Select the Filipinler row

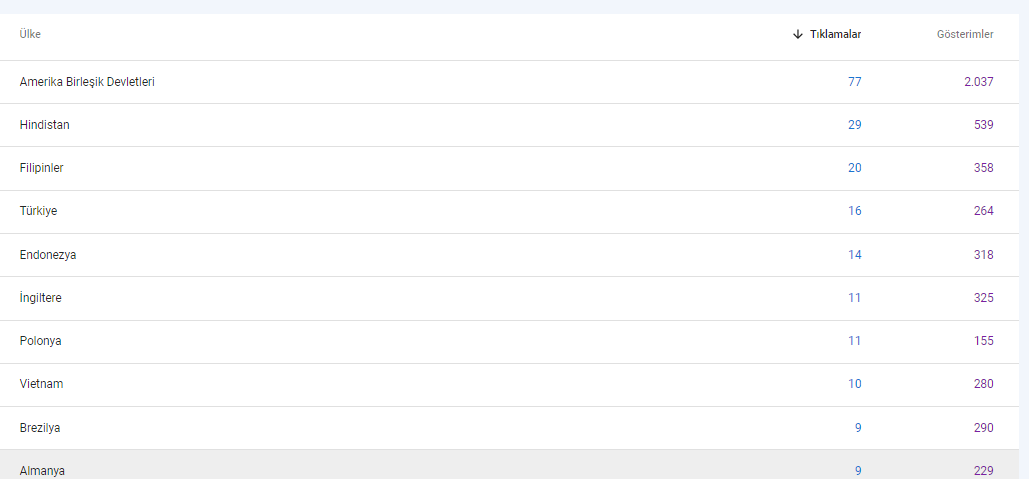click(509, 168)
